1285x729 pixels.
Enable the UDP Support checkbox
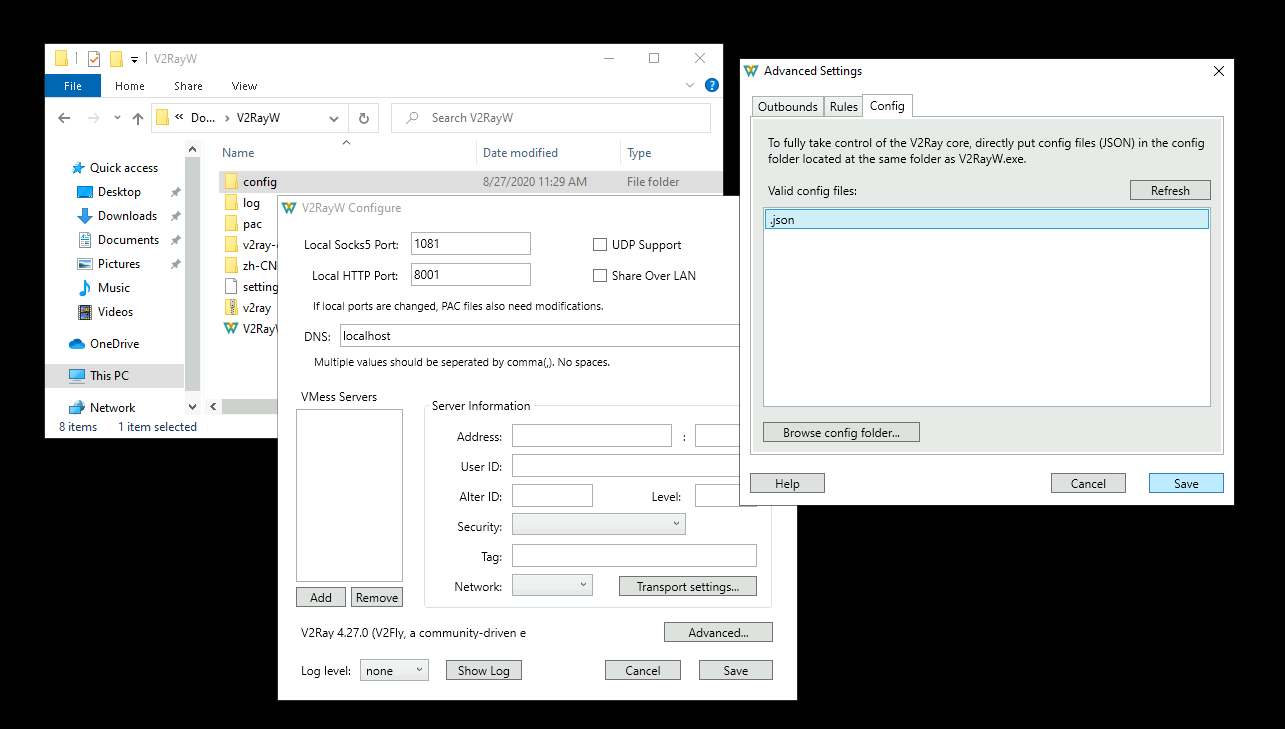pos(600,245)
